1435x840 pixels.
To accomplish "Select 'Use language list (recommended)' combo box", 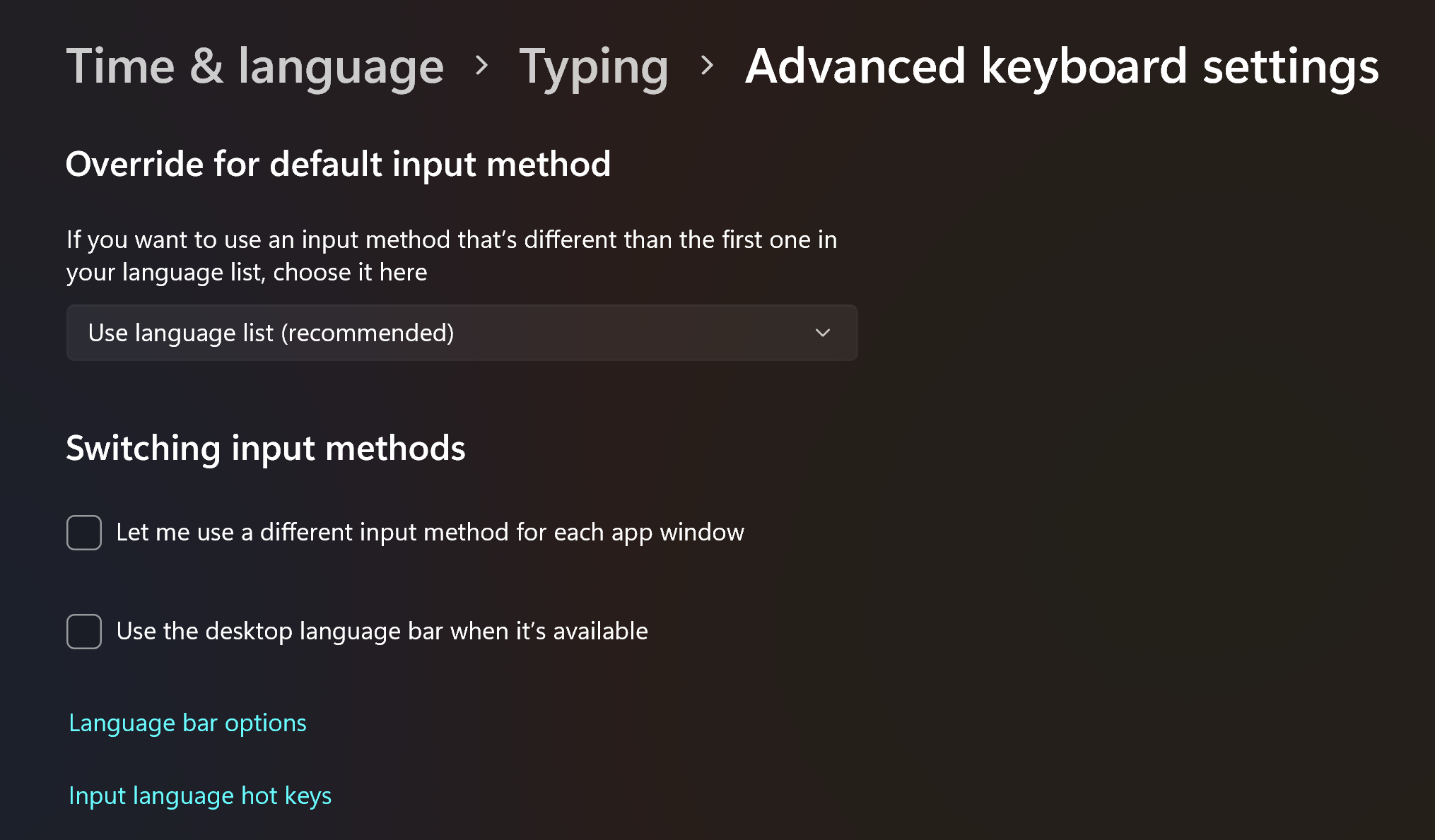I will 461,332.
